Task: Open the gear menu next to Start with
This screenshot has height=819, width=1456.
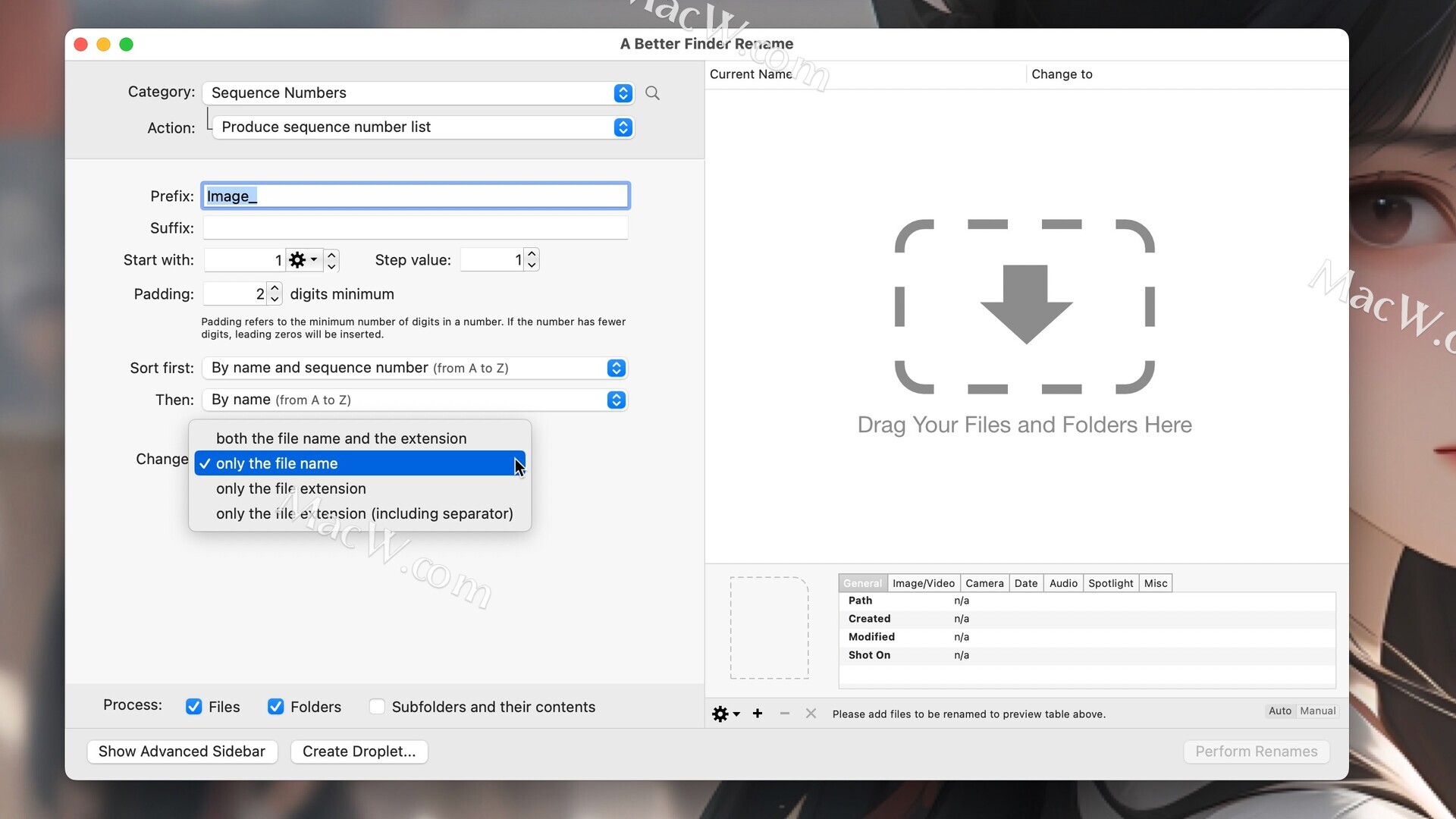Action: click(303, 260)
